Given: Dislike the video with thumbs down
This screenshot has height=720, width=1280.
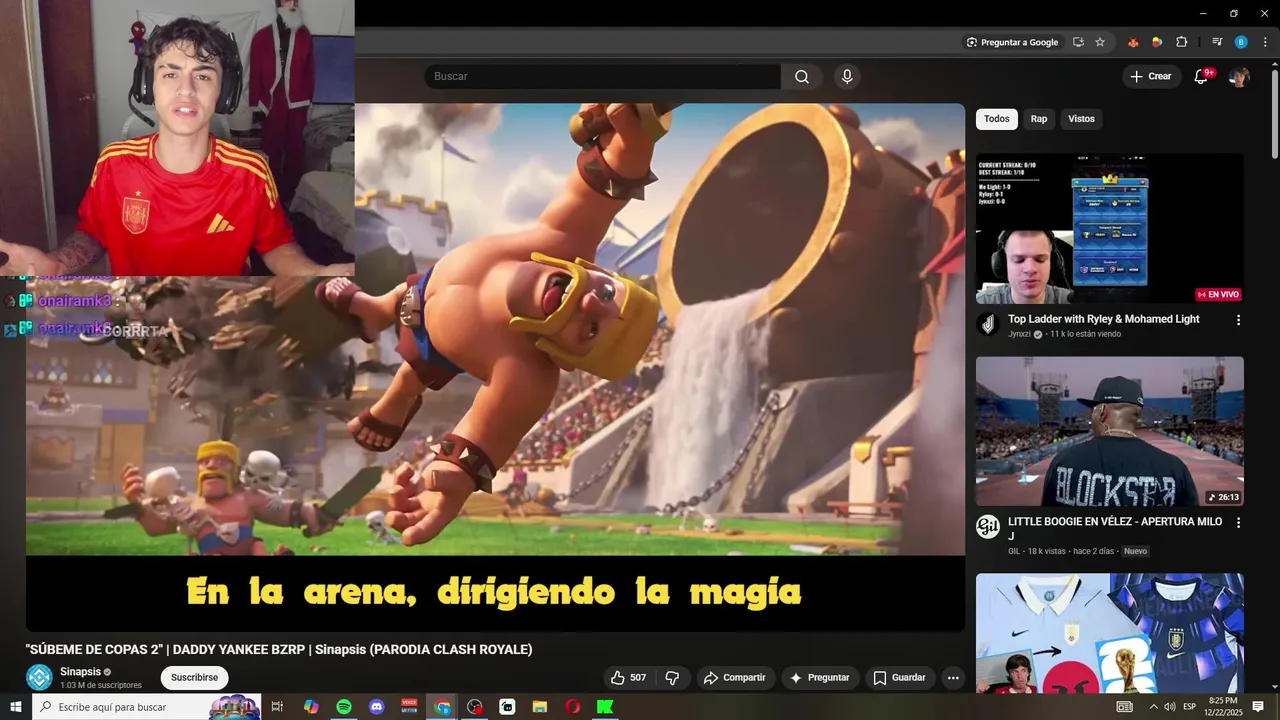Looking at the screenshot, I should pyautogui.click(x=672, y=678).
